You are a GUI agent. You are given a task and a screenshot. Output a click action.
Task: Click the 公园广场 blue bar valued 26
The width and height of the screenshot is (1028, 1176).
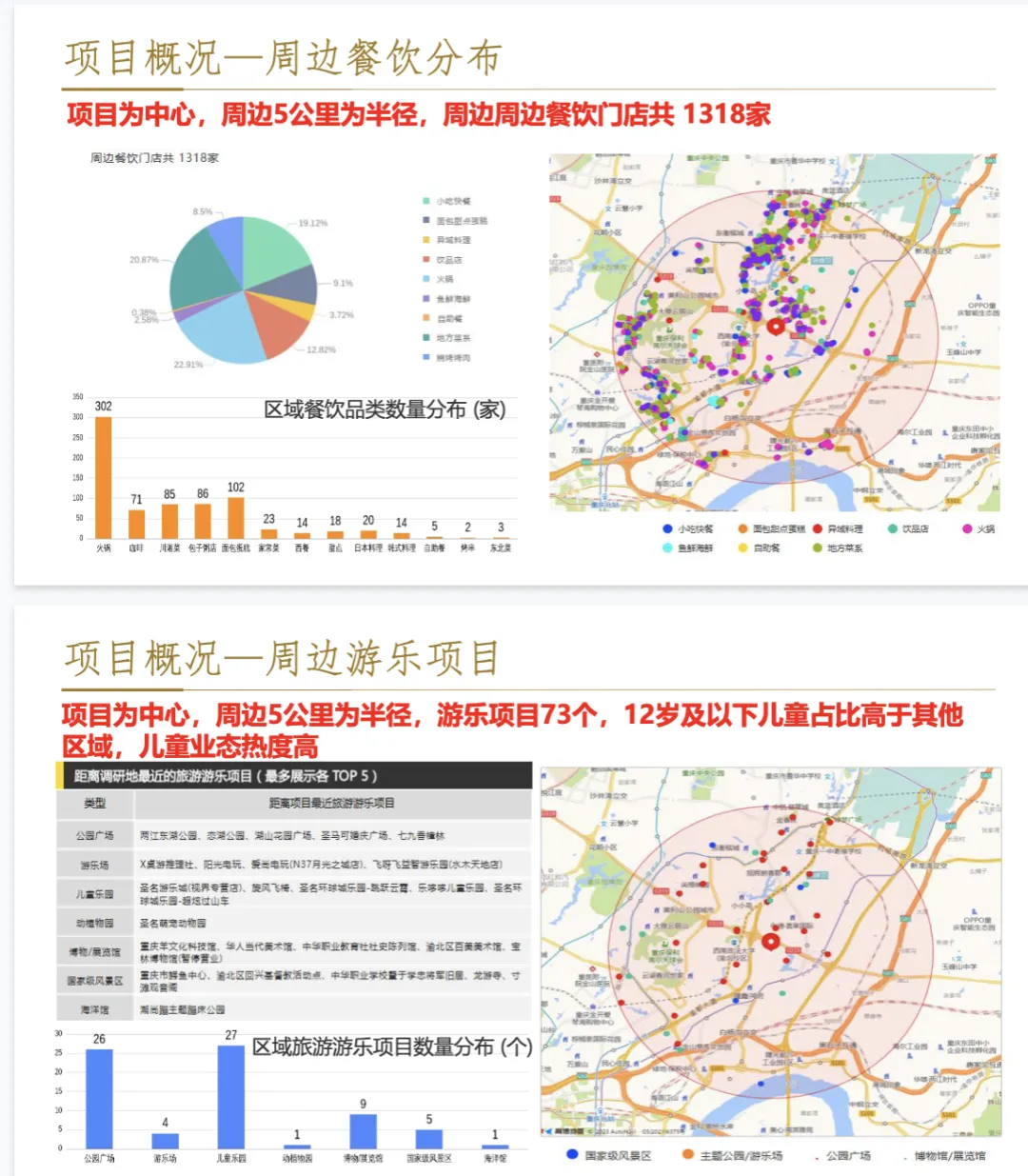(x=99, y=1098)
